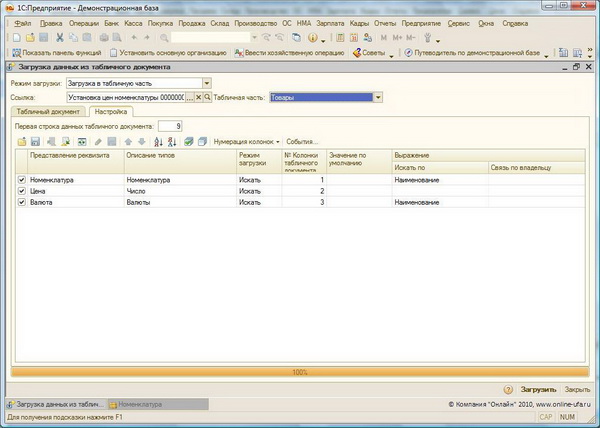Open the Файл menu
The width and height of the screenshot is (600, 428).
[23, 23]
